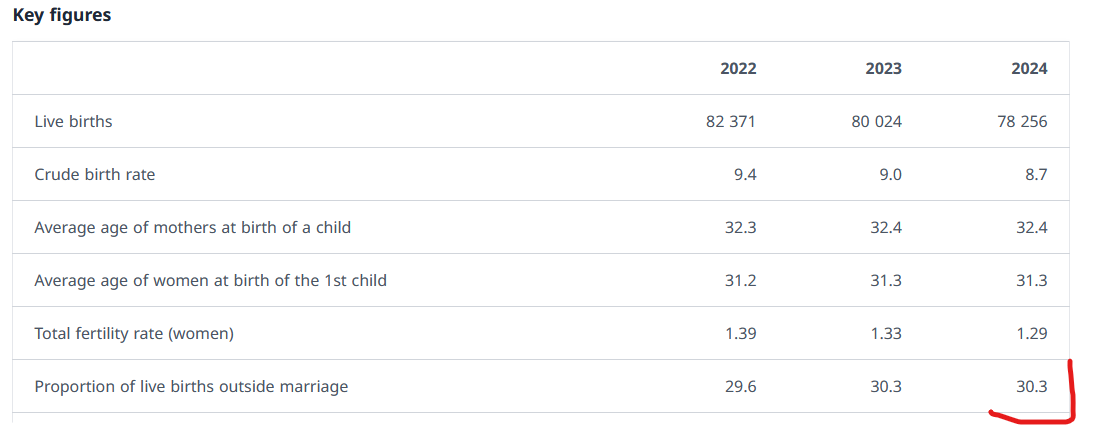Select 'Average age of women at 1st child' label

click(210, 280)
